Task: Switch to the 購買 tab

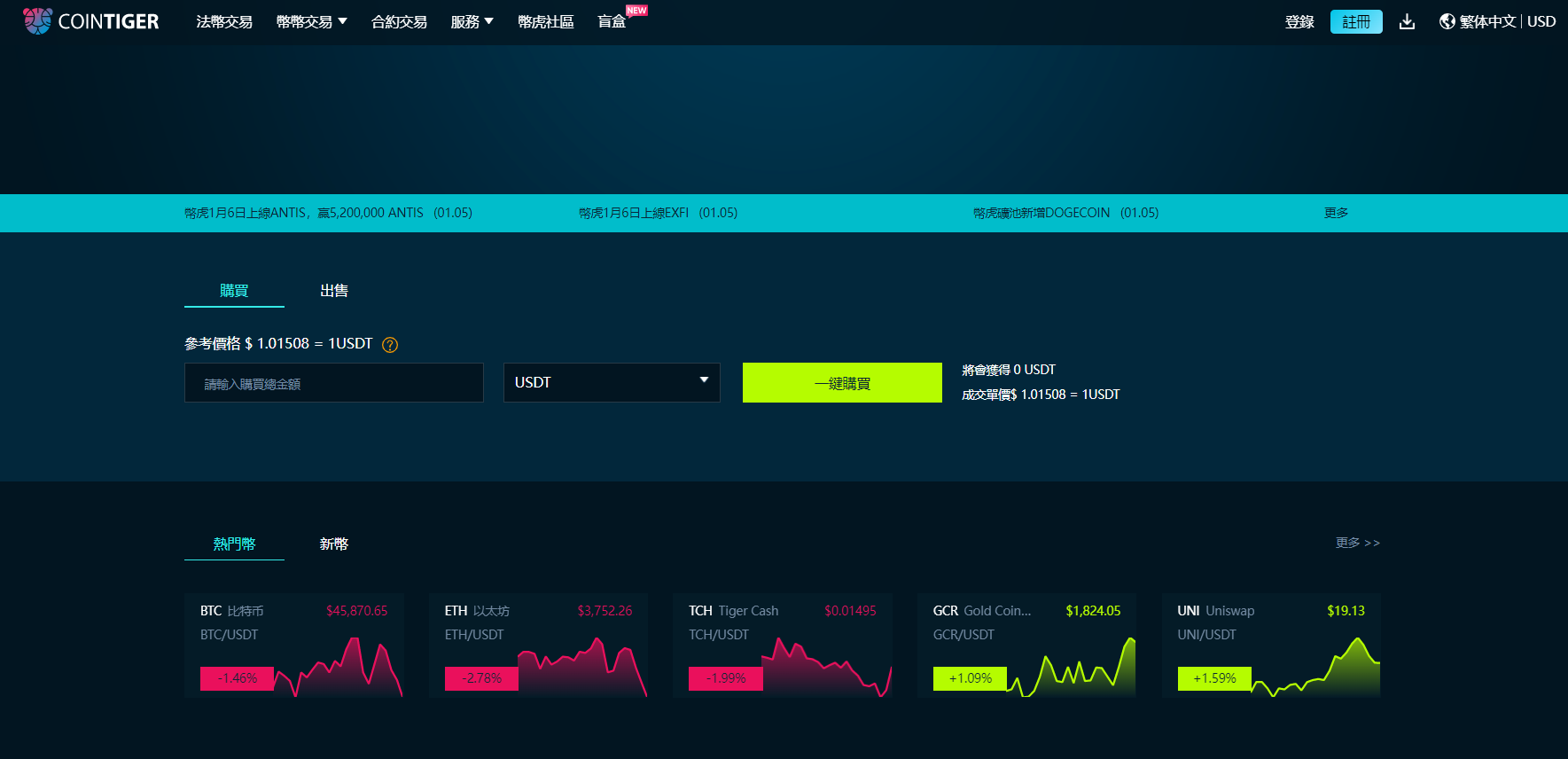Action: 234,291
